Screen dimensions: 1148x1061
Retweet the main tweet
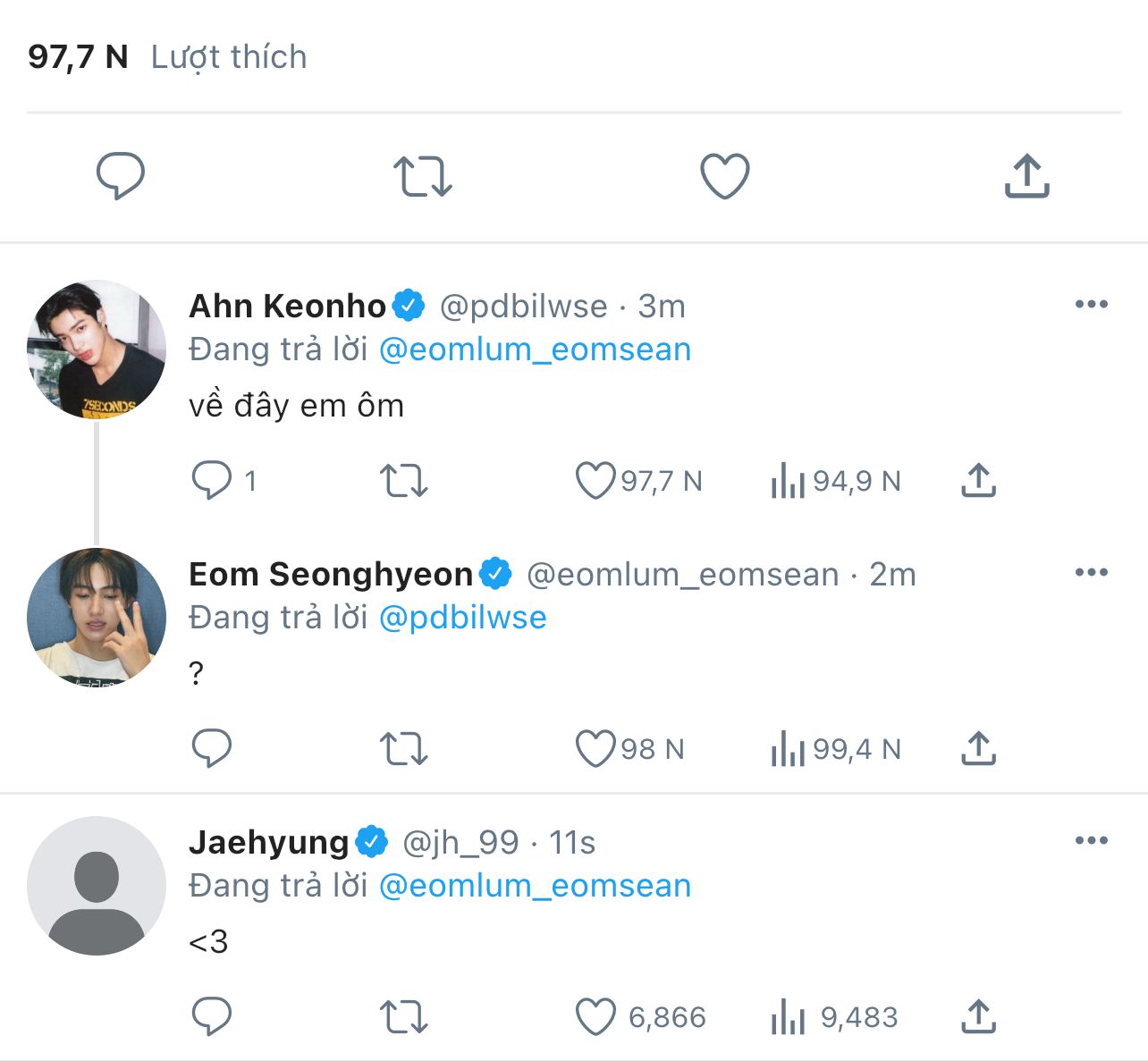422,175
